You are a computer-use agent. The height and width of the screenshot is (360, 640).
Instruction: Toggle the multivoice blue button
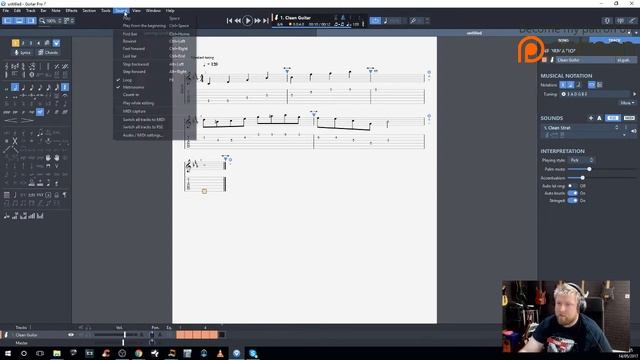click(56, 43)
